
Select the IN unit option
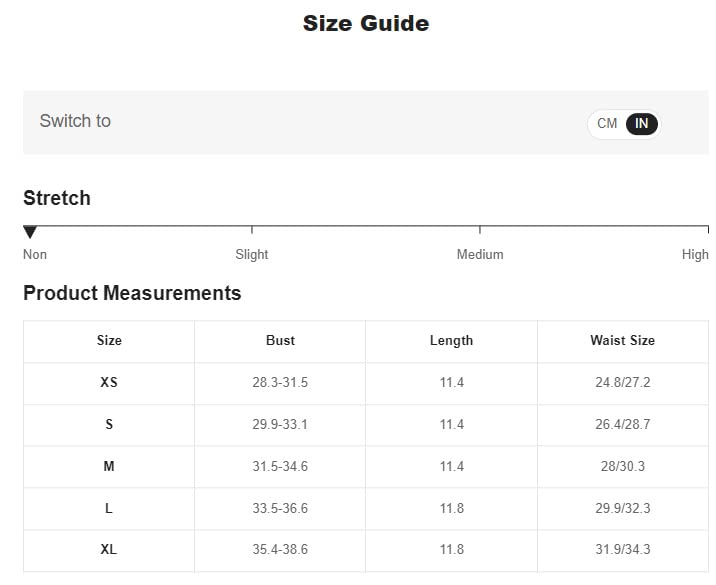click(x=641, y=124)
